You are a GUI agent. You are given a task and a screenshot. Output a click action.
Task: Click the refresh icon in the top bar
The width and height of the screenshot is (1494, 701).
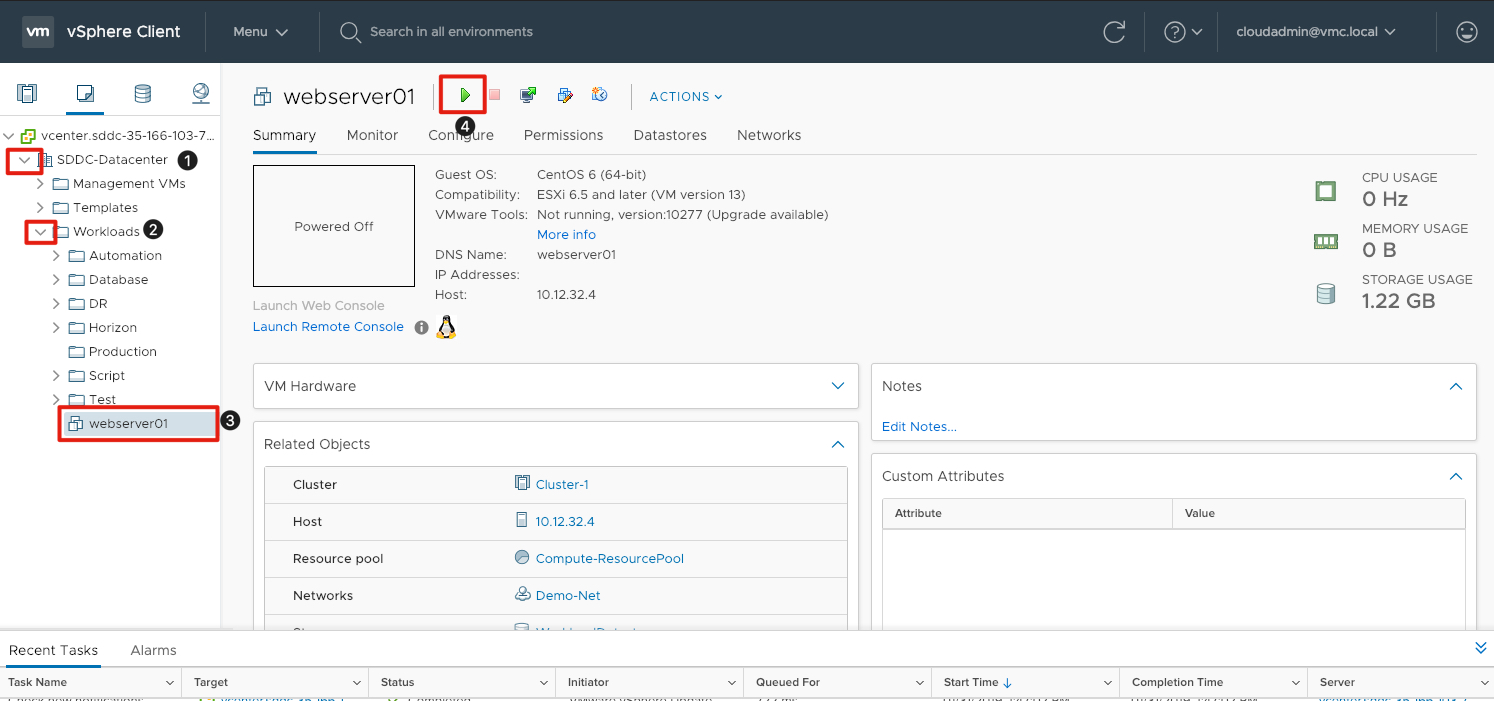1114,32
